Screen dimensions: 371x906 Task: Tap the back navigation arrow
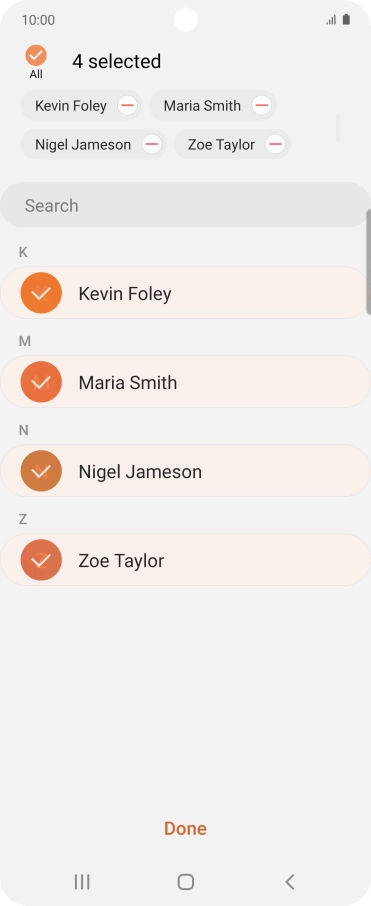pyautogui.click(x=290, y=882)
